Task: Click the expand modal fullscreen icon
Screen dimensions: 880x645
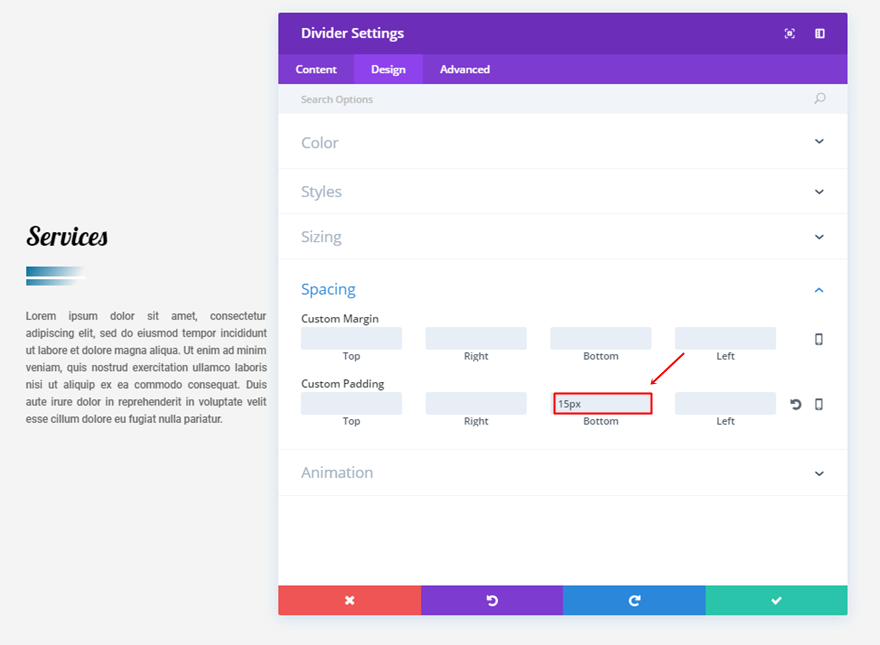Action: click(790, 34)
